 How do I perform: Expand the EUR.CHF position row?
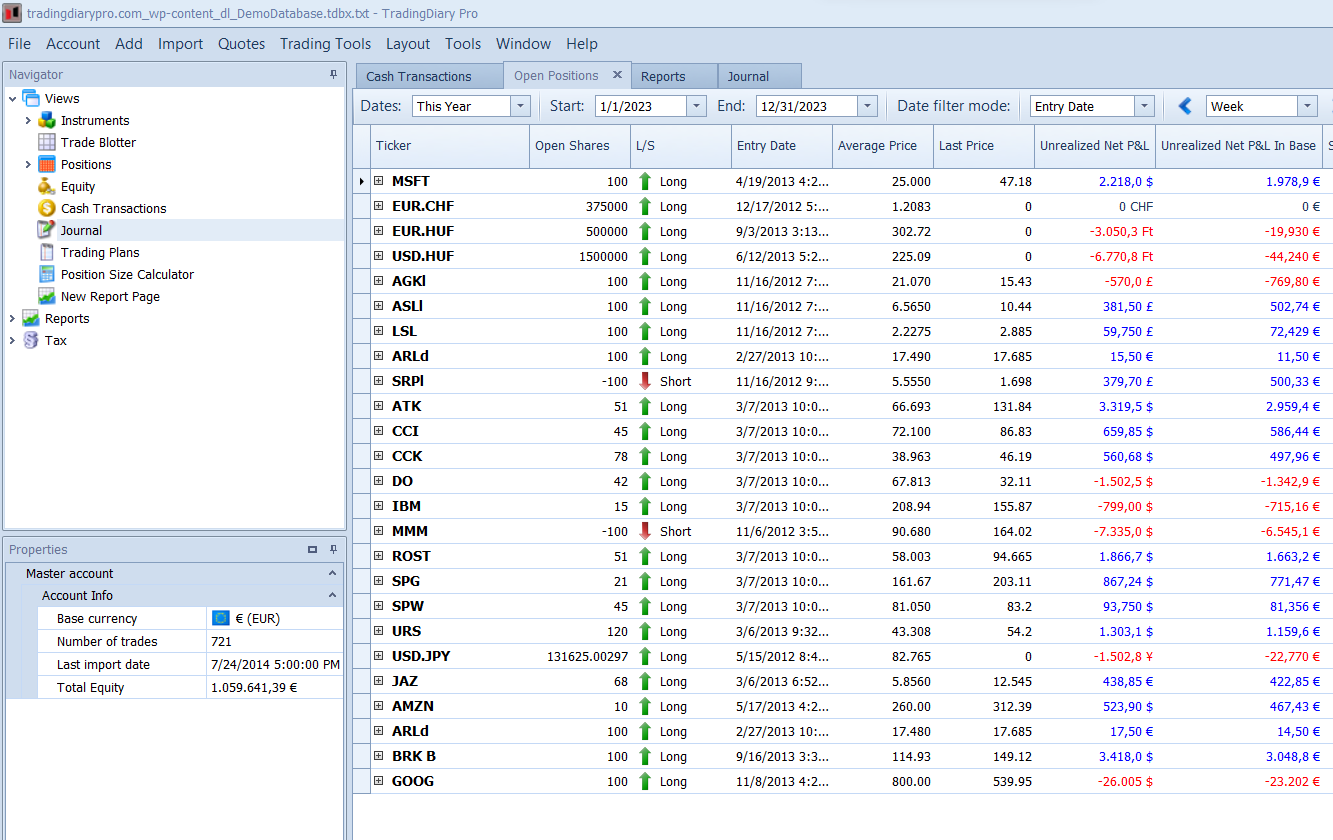(379, 206)
